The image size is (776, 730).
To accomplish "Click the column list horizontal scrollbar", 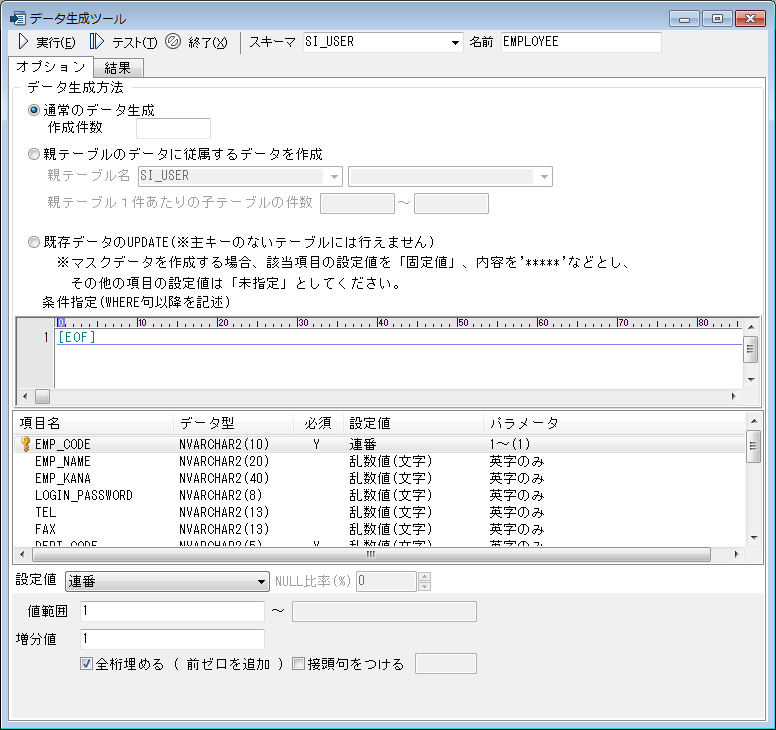I will tap(370, 554).
